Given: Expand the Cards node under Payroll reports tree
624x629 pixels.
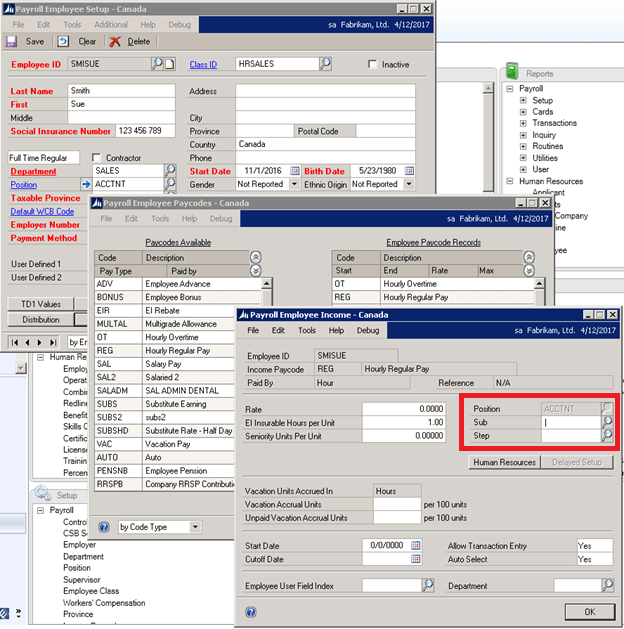Looking at the screenshot, I should [523, 112].
